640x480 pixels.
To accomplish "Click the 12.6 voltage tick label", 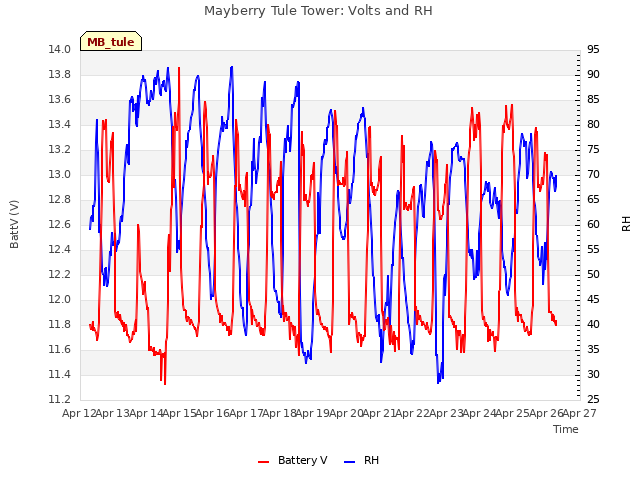I will coord(60,225).
